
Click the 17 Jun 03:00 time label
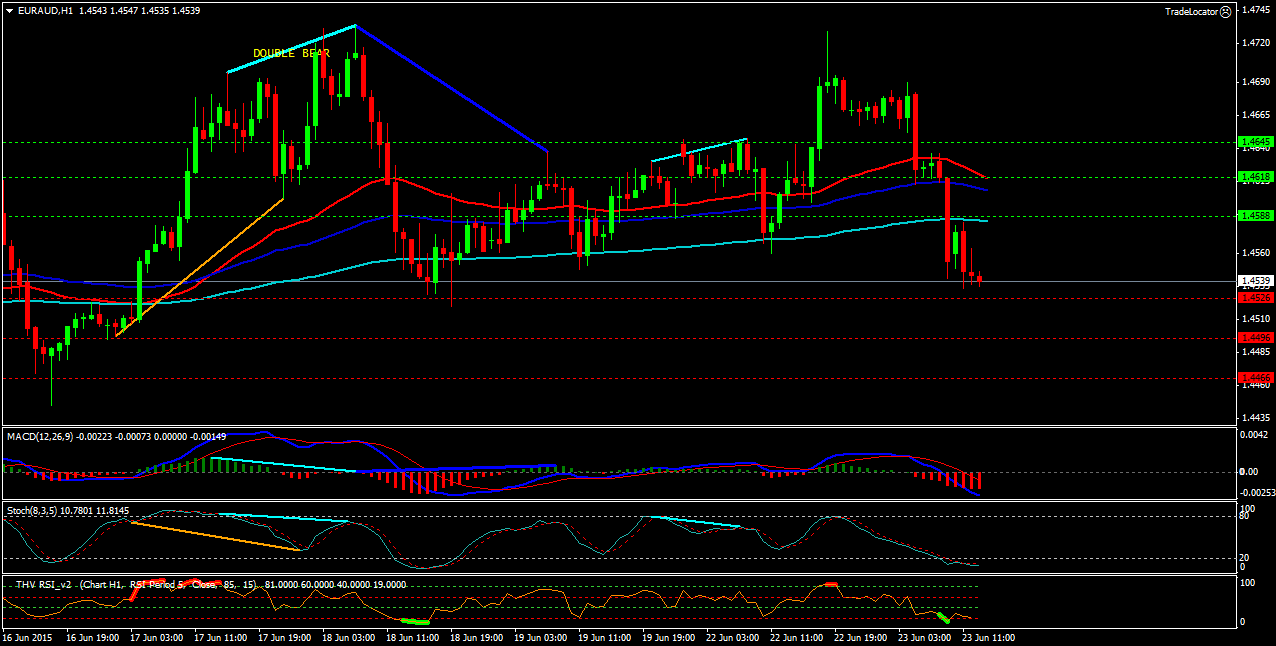(x=156, y=637)
